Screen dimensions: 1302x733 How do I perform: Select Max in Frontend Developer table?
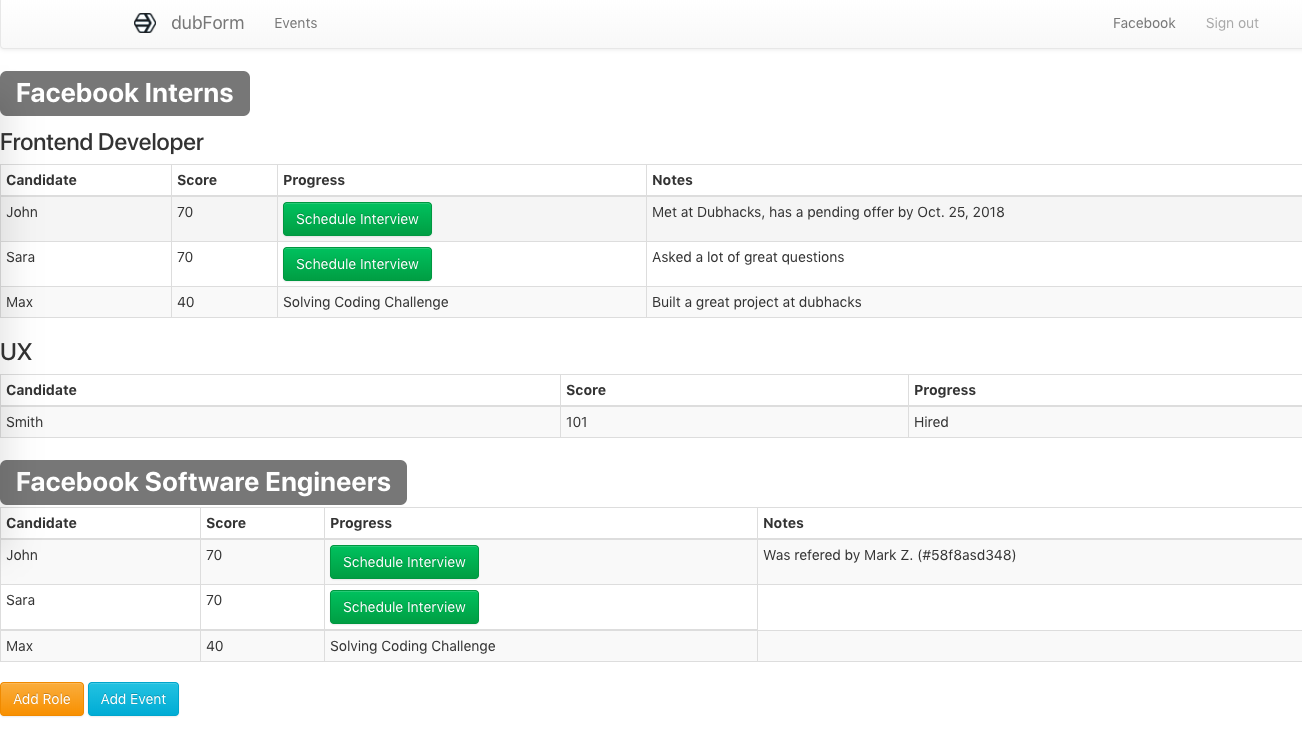click(19, 302)
